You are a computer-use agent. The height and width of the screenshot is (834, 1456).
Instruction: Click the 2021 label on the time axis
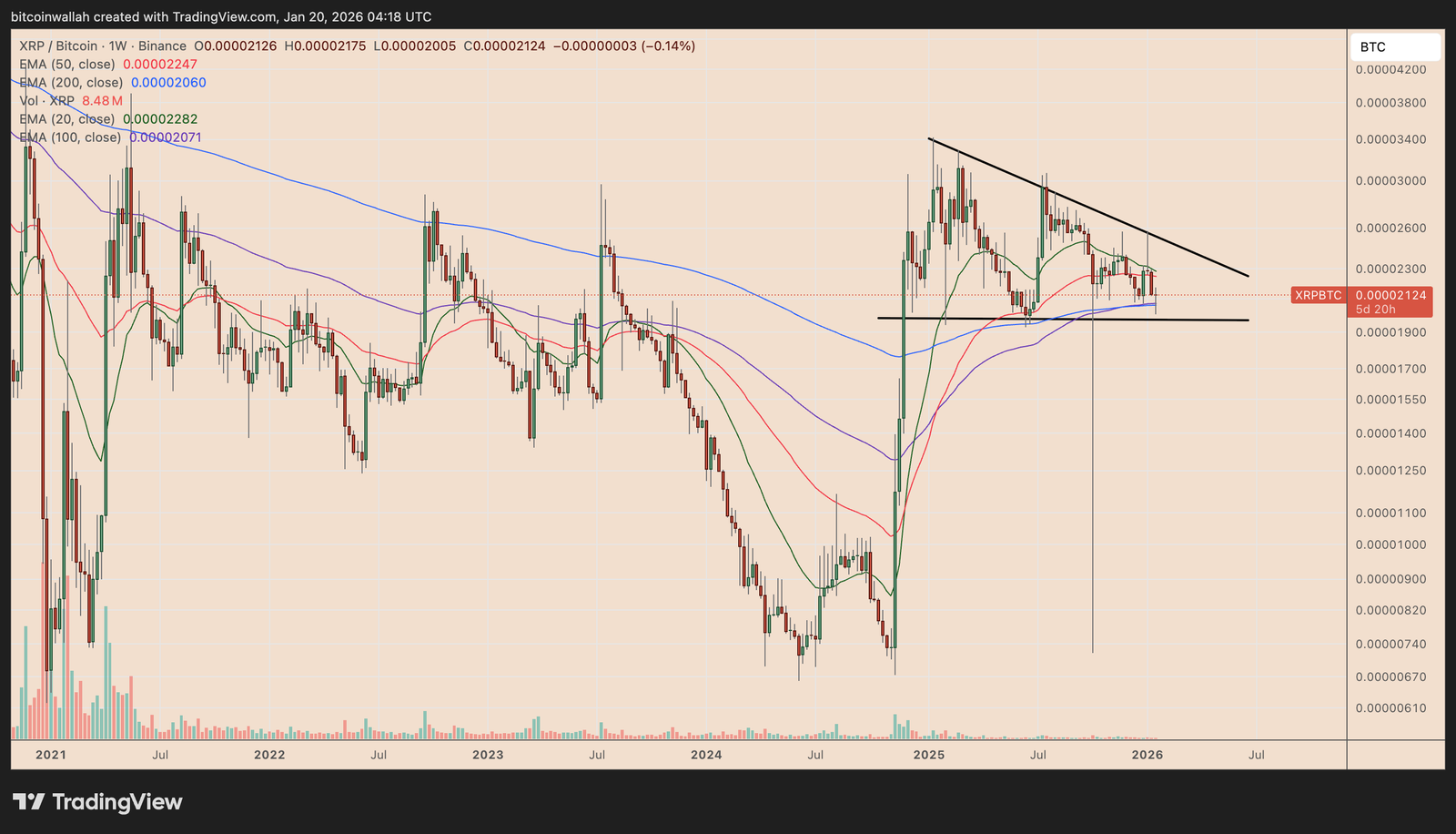coord(52,755)
